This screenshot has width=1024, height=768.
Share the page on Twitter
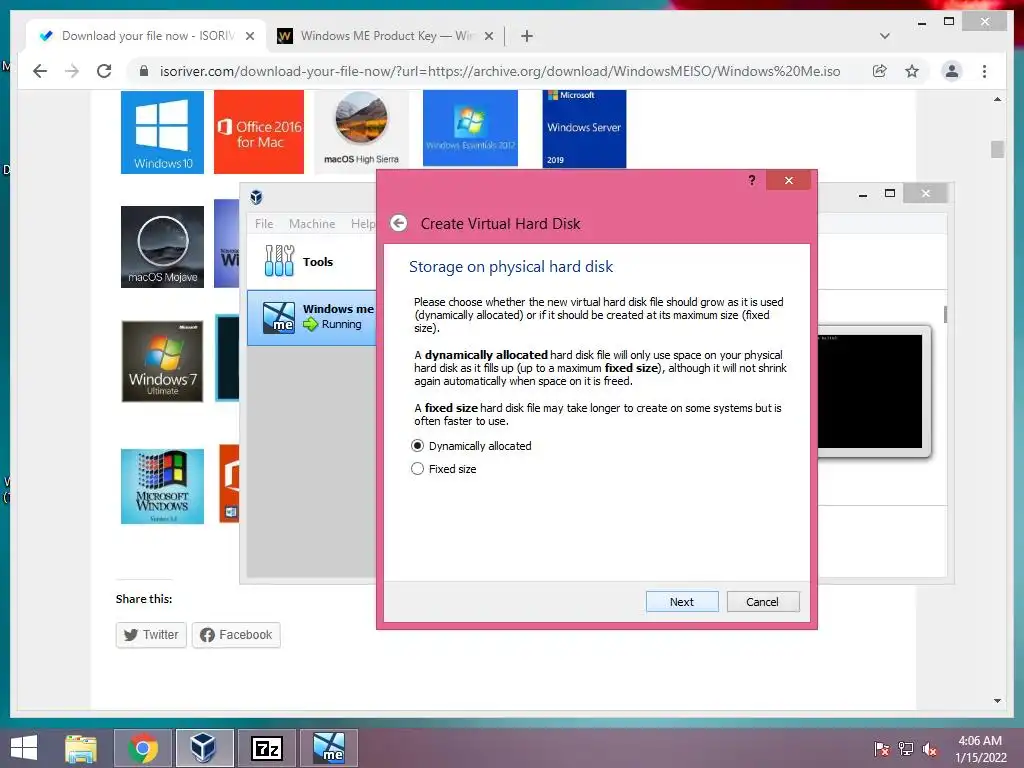pos(152,635)
